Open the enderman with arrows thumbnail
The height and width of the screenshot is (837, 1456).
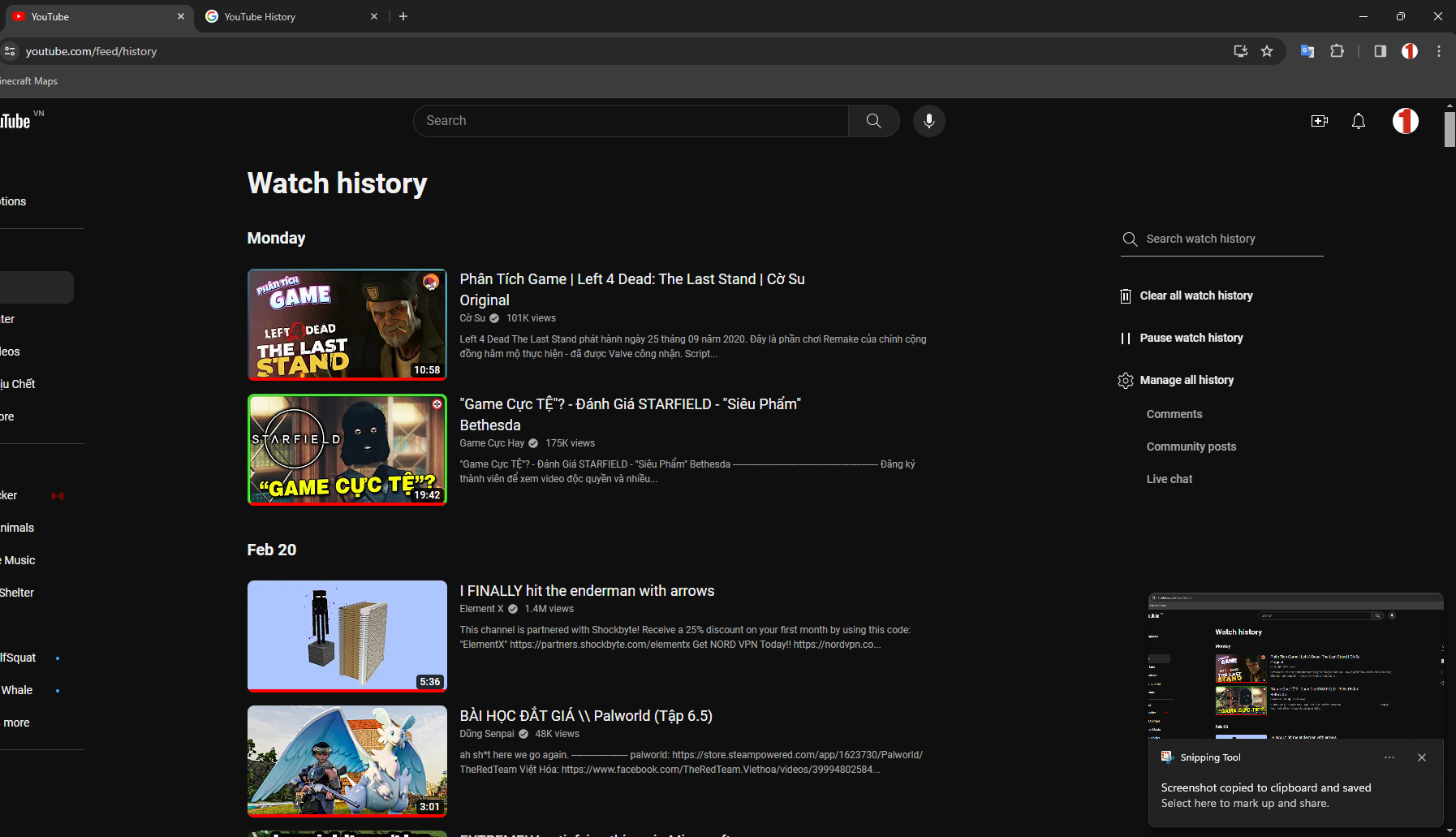(x=347, y=636)
